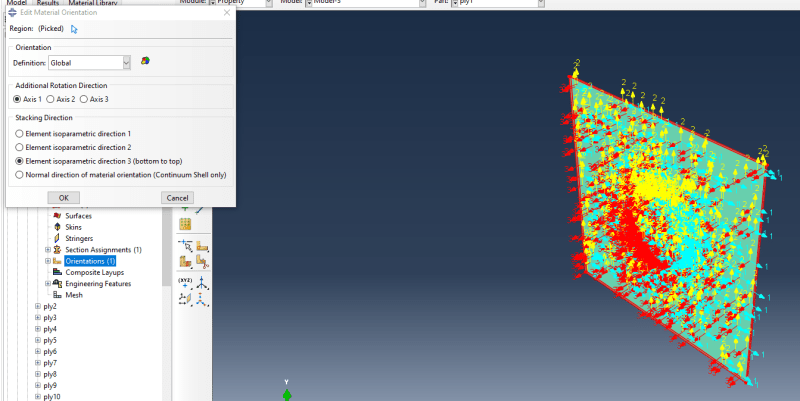This screenshot has height=401, width=800.
Task: Select ply8 in the model tree
Action: point(50,374)
